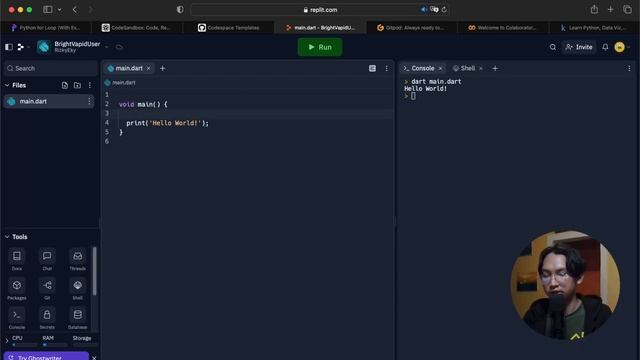
Task: Place cursor on void main() line
Action: coord(143,104)
